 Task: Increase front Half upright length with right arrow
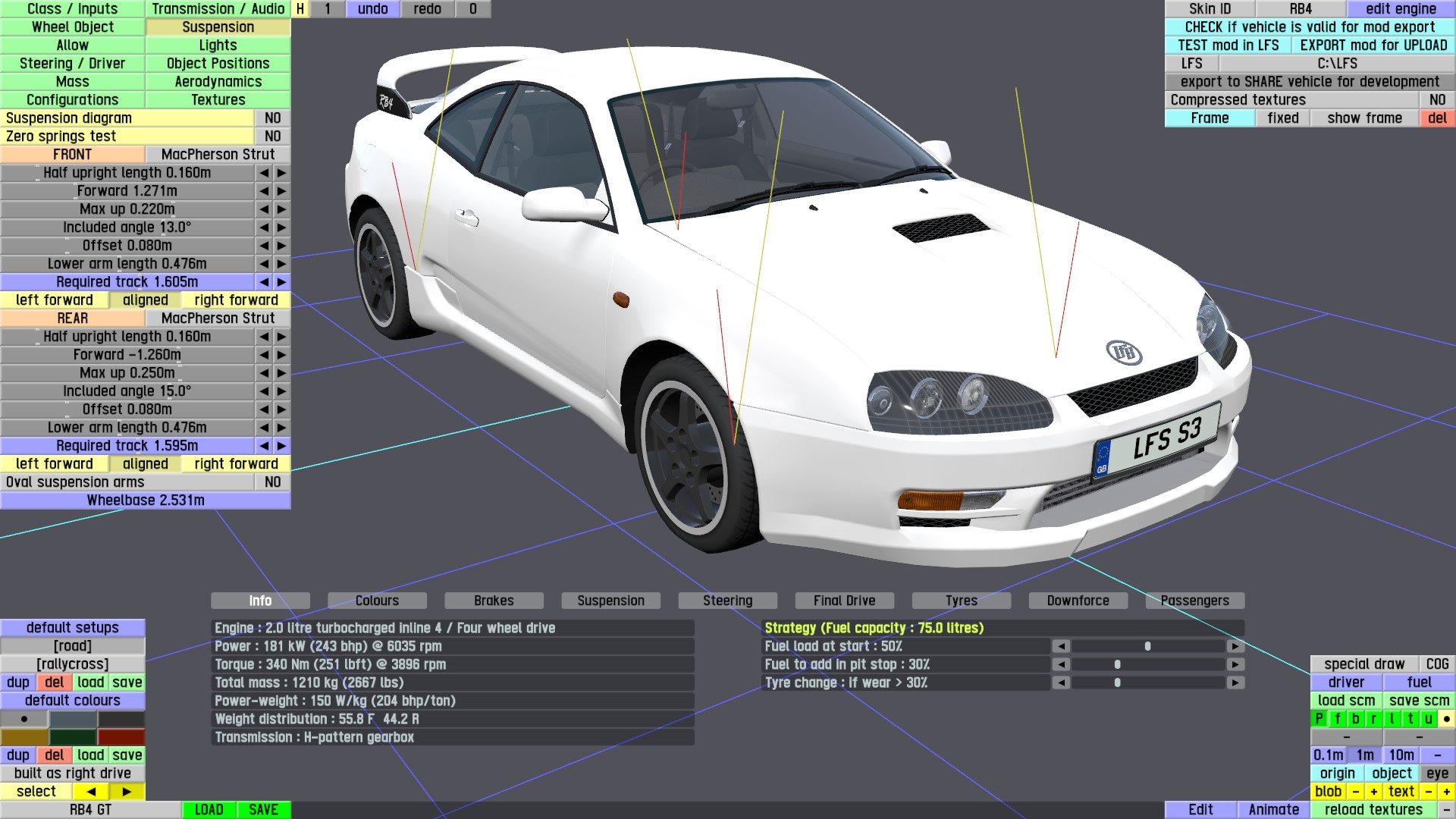click(281, 173)
